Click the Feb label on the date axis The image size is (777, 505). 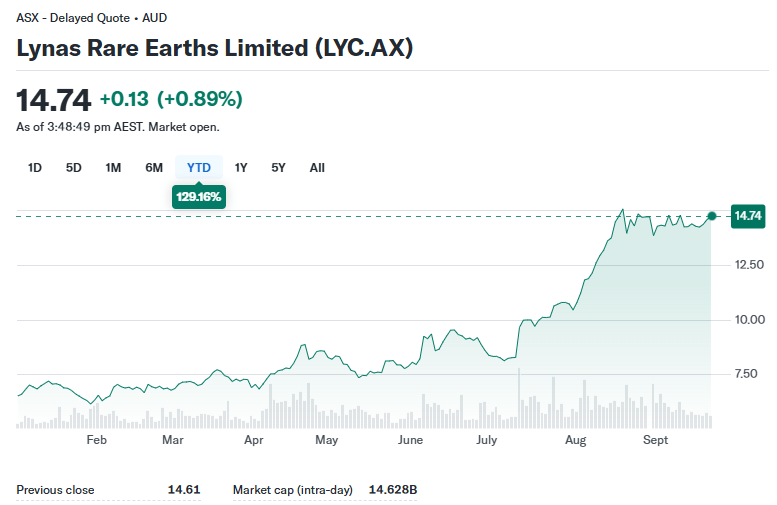96,440
